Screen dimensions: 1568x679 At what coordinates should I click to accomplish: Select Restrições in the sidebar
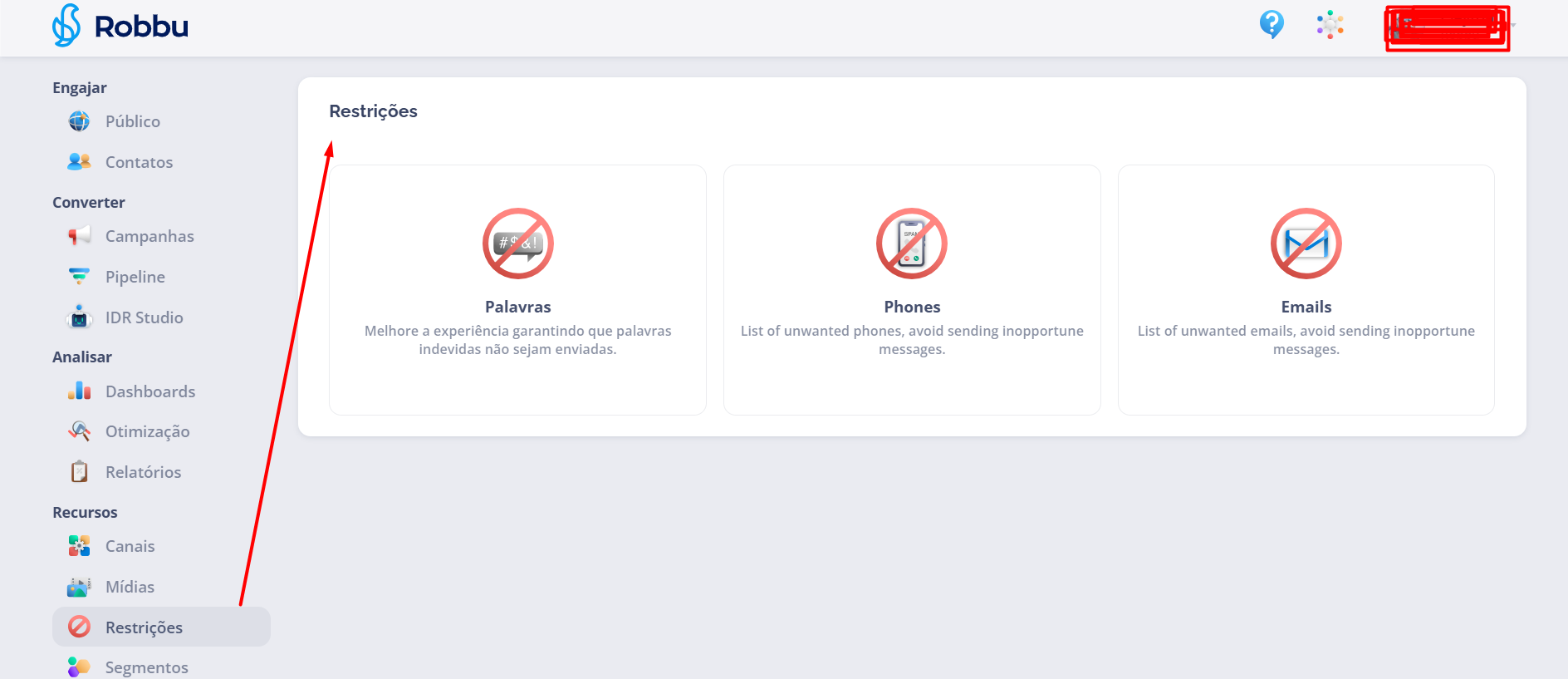[x=144, y=627]
